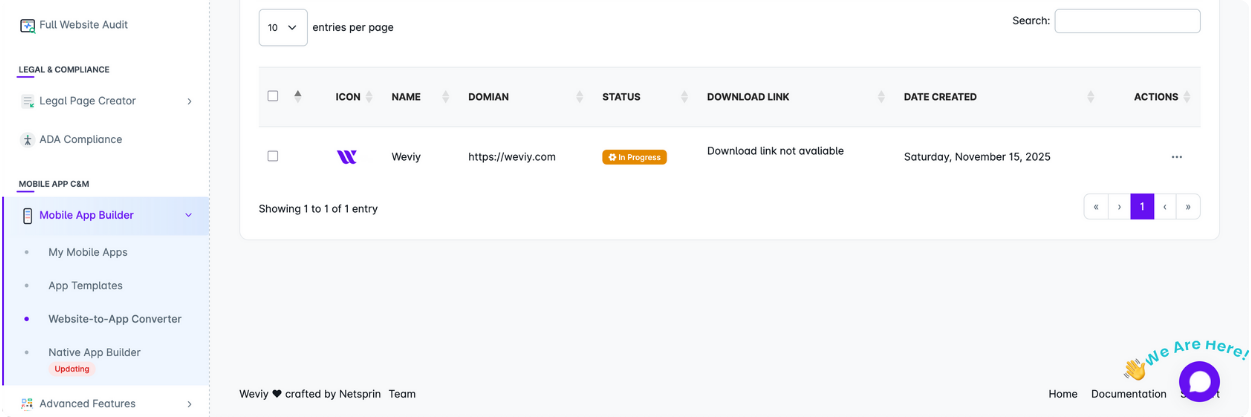Click the Mobile App Builder phone icon
This screenshot has height=417, width=1251.
(x=28, y=216)
